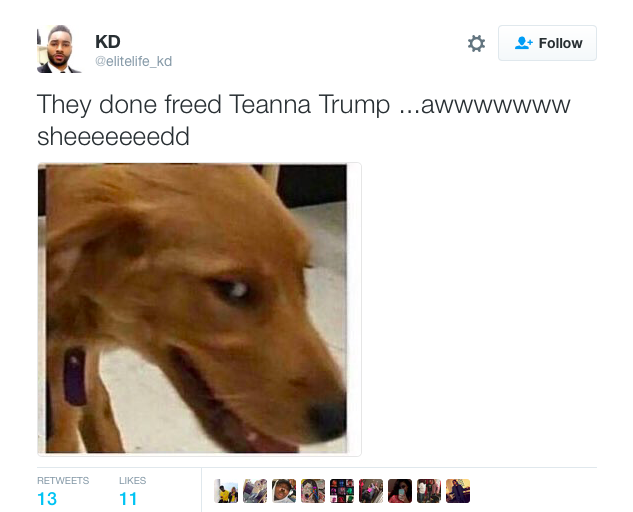The height and width of the screenshot is (512, 633).
Task: Open seventh avatar with phone mirror selfie
Action: coord(400,491)
